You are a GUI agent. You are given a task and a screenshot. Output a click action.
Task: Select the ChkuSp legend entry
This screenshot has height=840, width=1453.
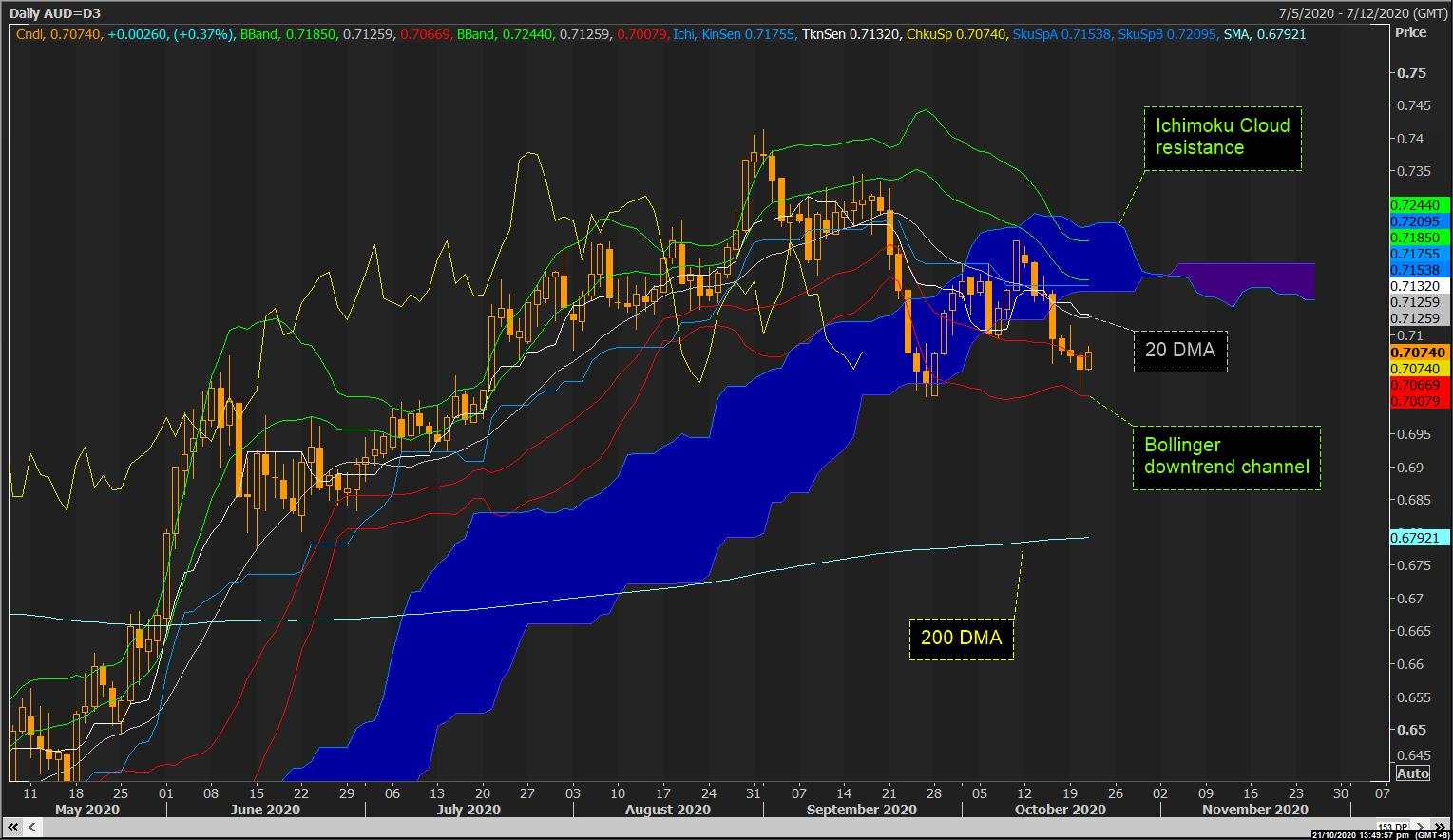957,34
